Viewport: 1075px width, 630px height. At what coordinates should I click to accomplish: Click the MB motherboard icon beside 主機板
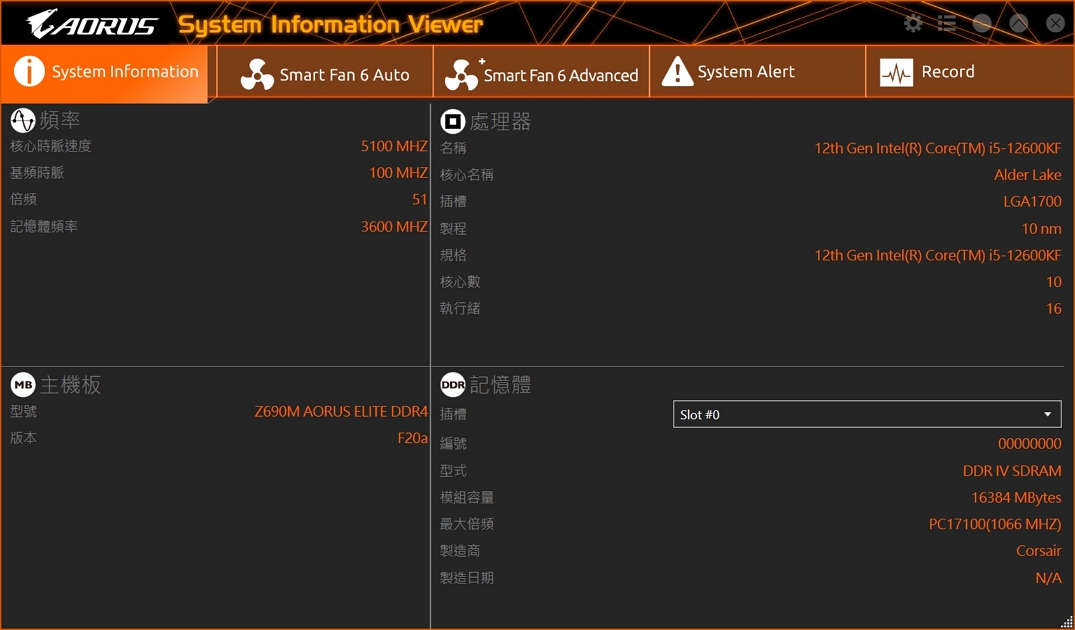(23, 385)
